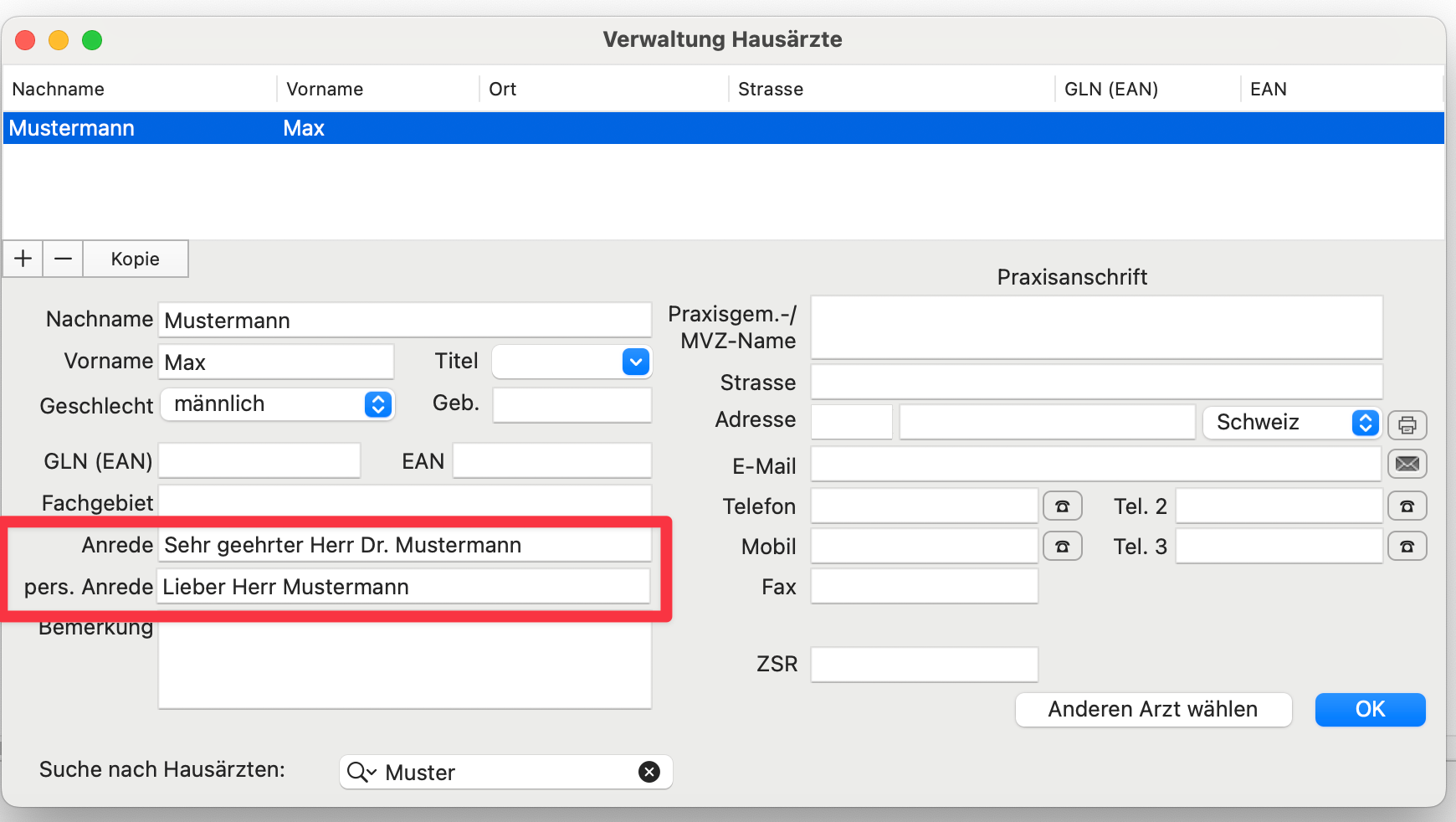Focus the Fachgebiet input field
Image resolution: width=1456 pixels, height=822 pixels.
[x=405, y=501]
